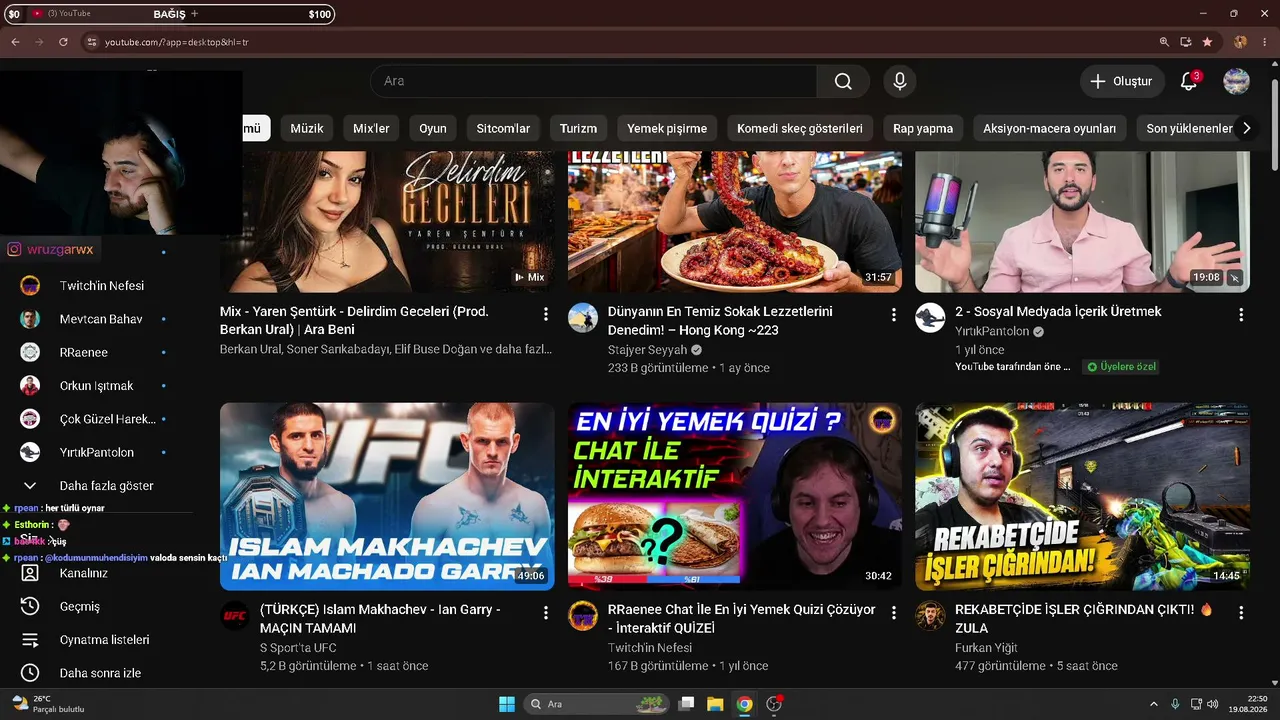Click the Windows taskbar search box
The width and height of the screenshot is (1280, 720).
point(597,704)
